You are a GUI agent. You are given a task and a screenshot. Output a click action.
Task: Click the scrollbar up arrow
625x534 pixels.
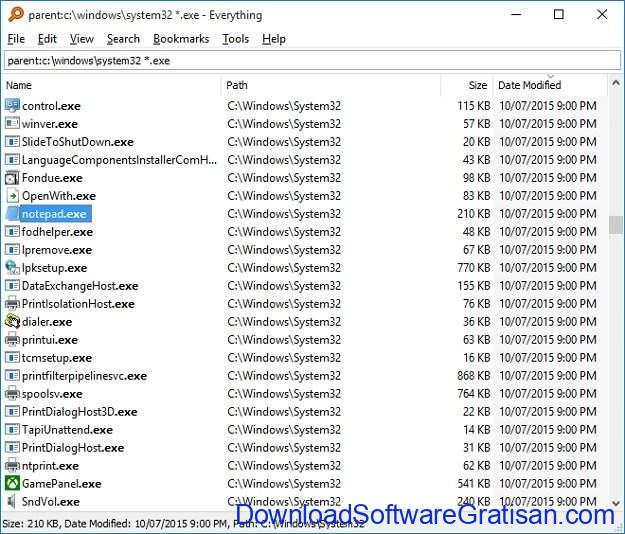pyautogui.click(x=615, y=83)
